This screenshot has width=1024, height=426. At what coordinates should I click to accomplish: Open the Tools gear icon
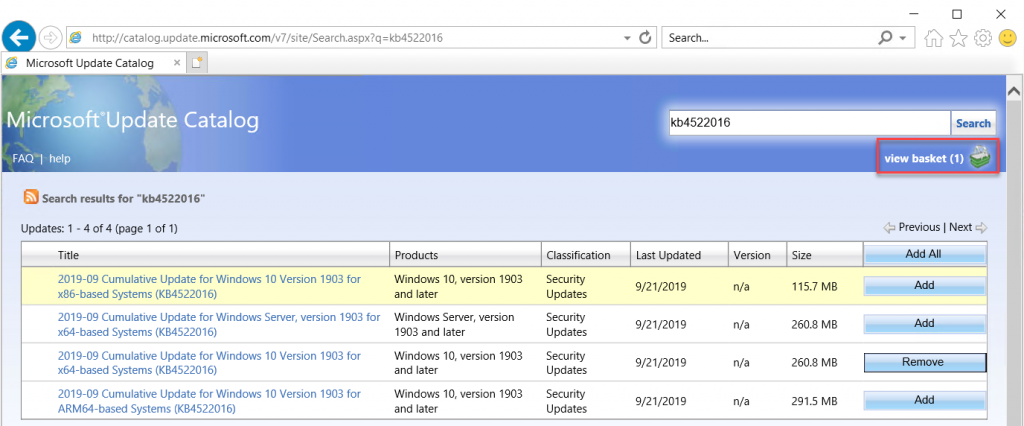982,39
